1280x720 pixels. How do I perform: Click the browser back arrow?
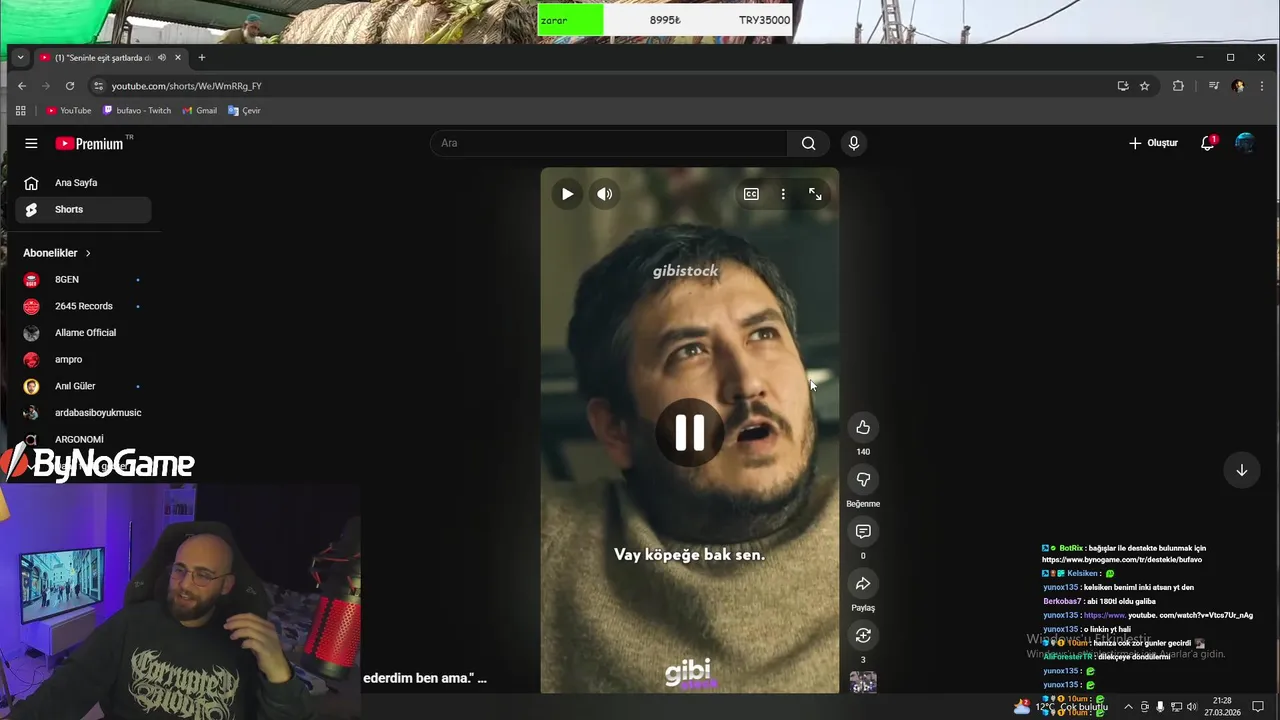click(22, 86)
